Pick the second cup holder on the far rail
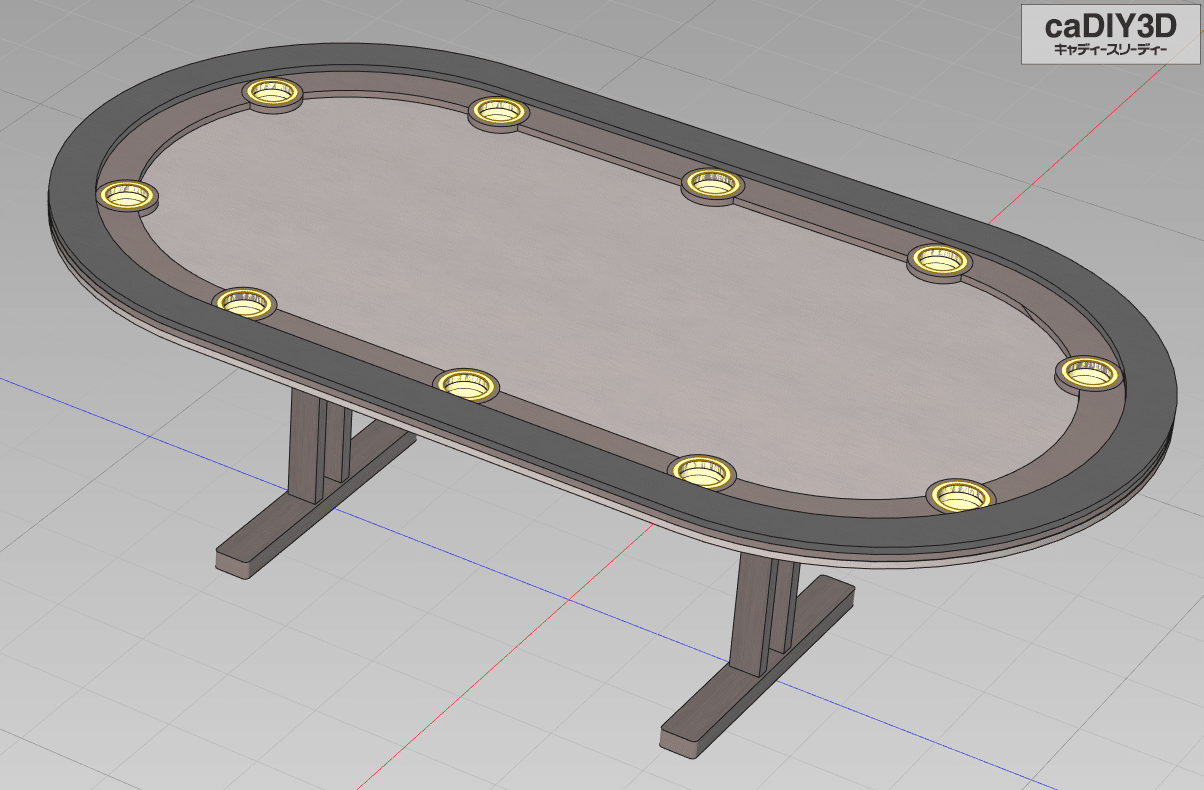 click(499, 110)
